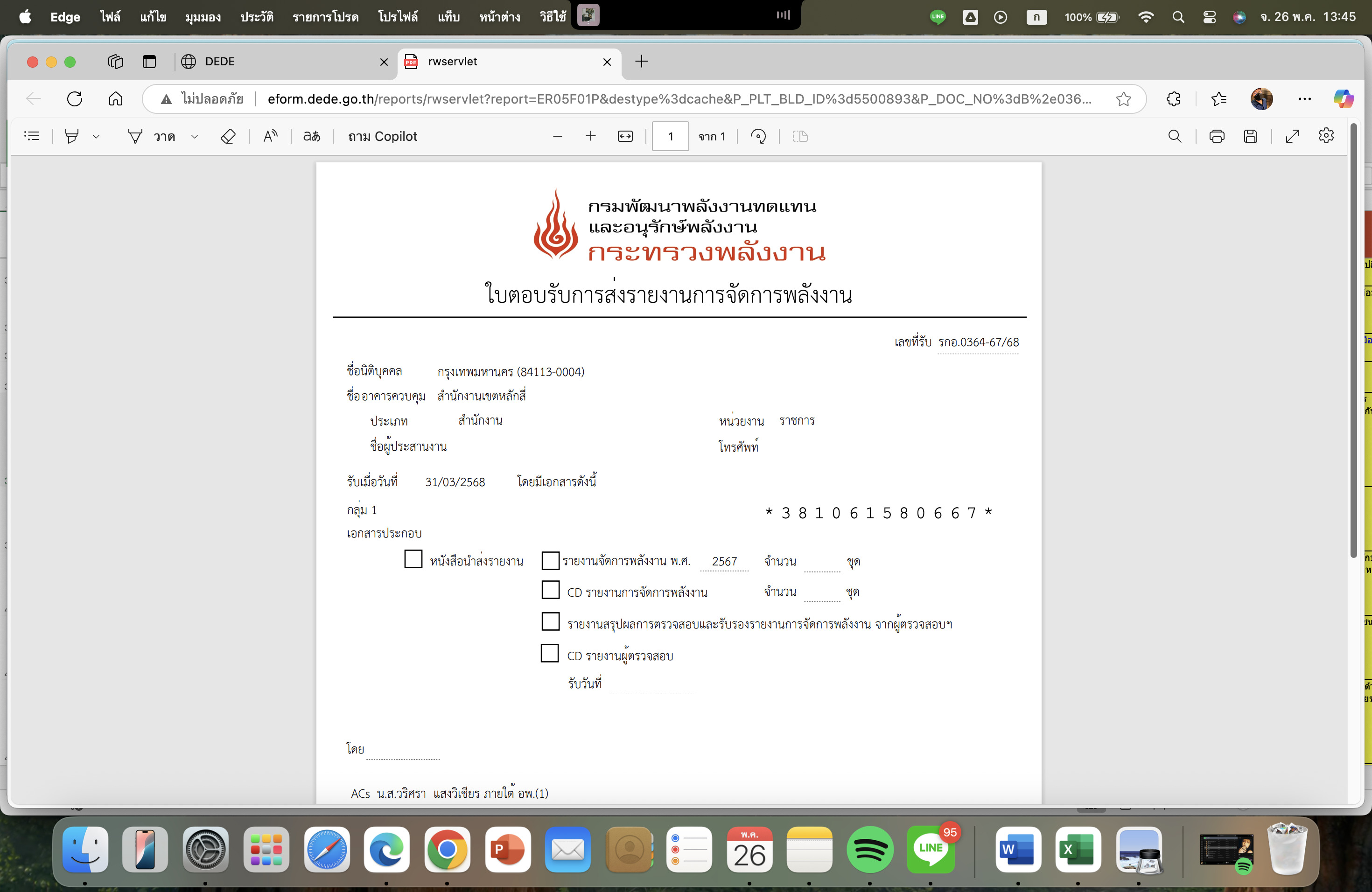Click the address bar URL
This screenshot has width=1372, height=892.
point(679,98)
